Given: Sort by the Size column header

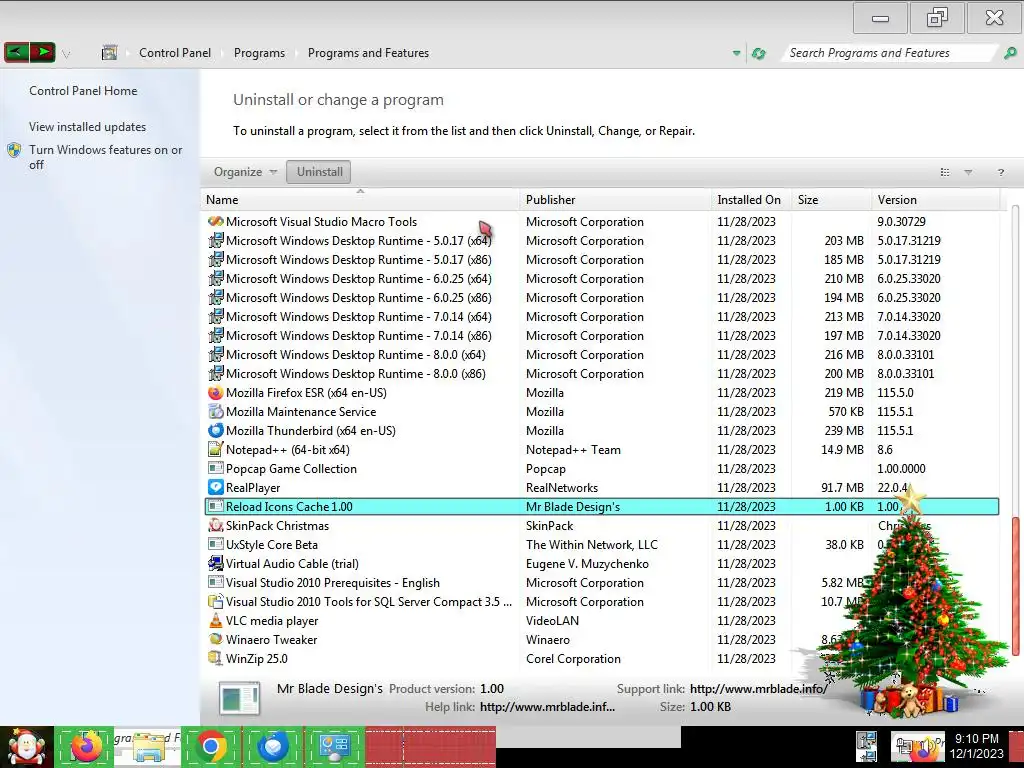Looking at the screenshot, I should point(831,200).
